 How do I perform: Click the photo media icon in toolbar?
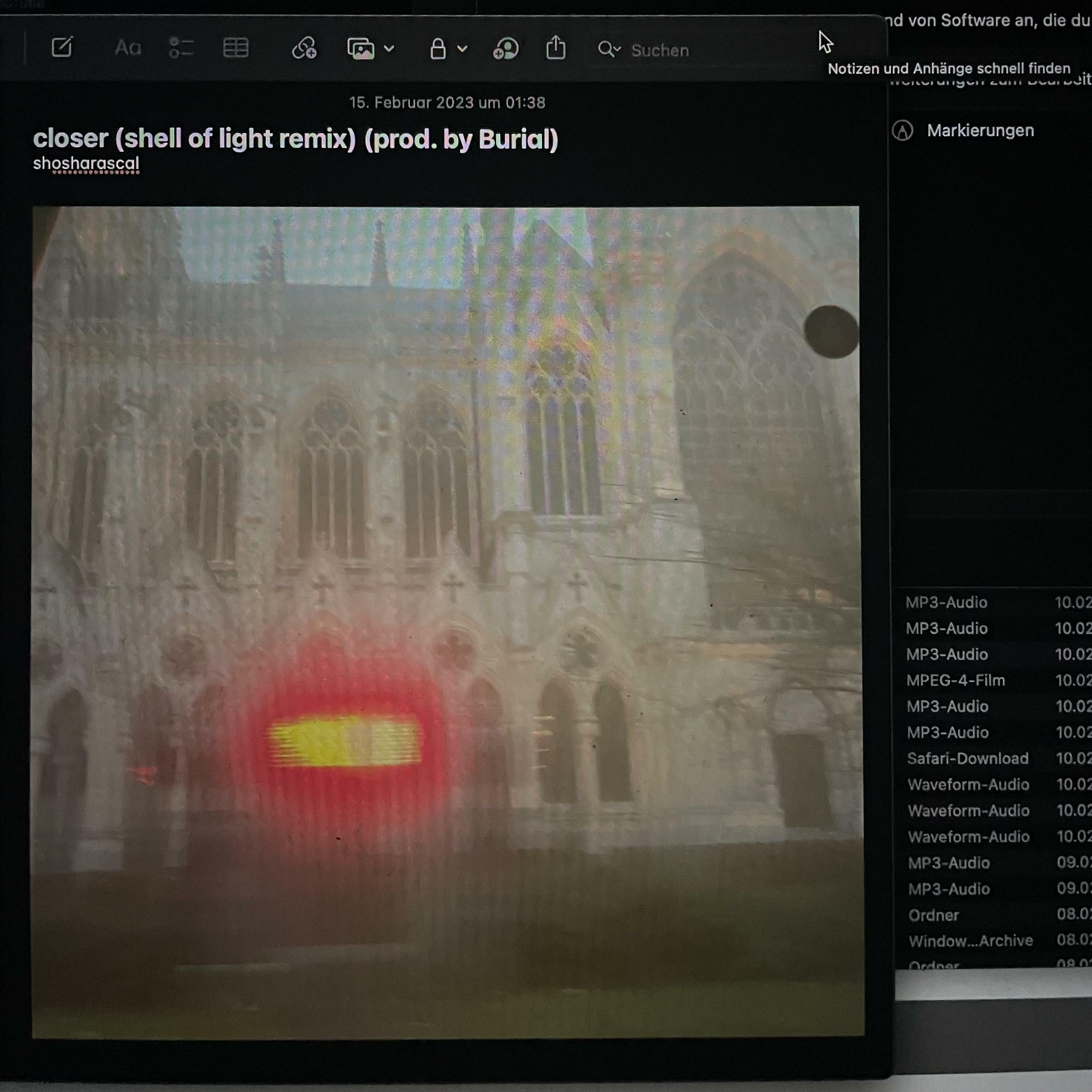[361, 49]
